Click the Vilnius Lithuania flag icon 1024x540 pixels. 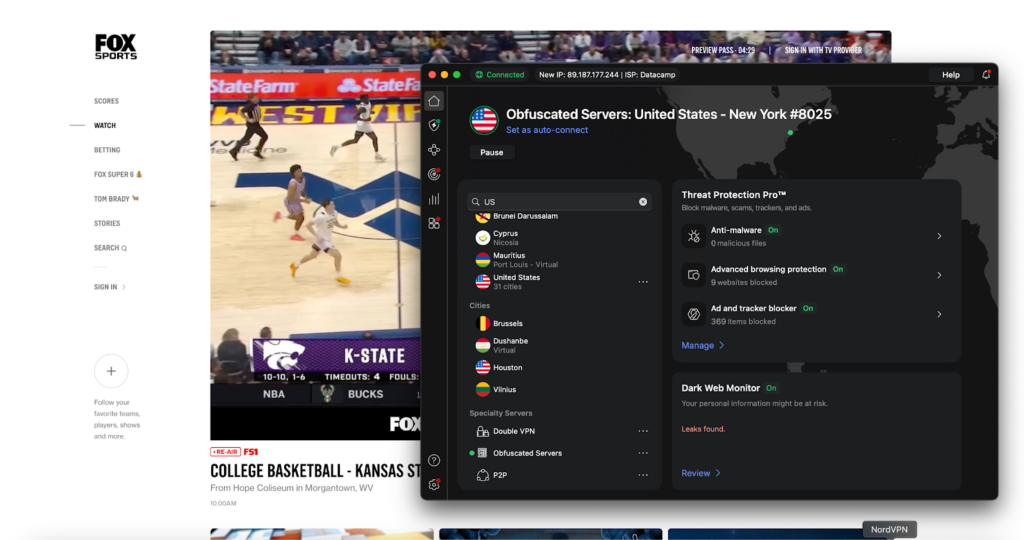(483, 390)
